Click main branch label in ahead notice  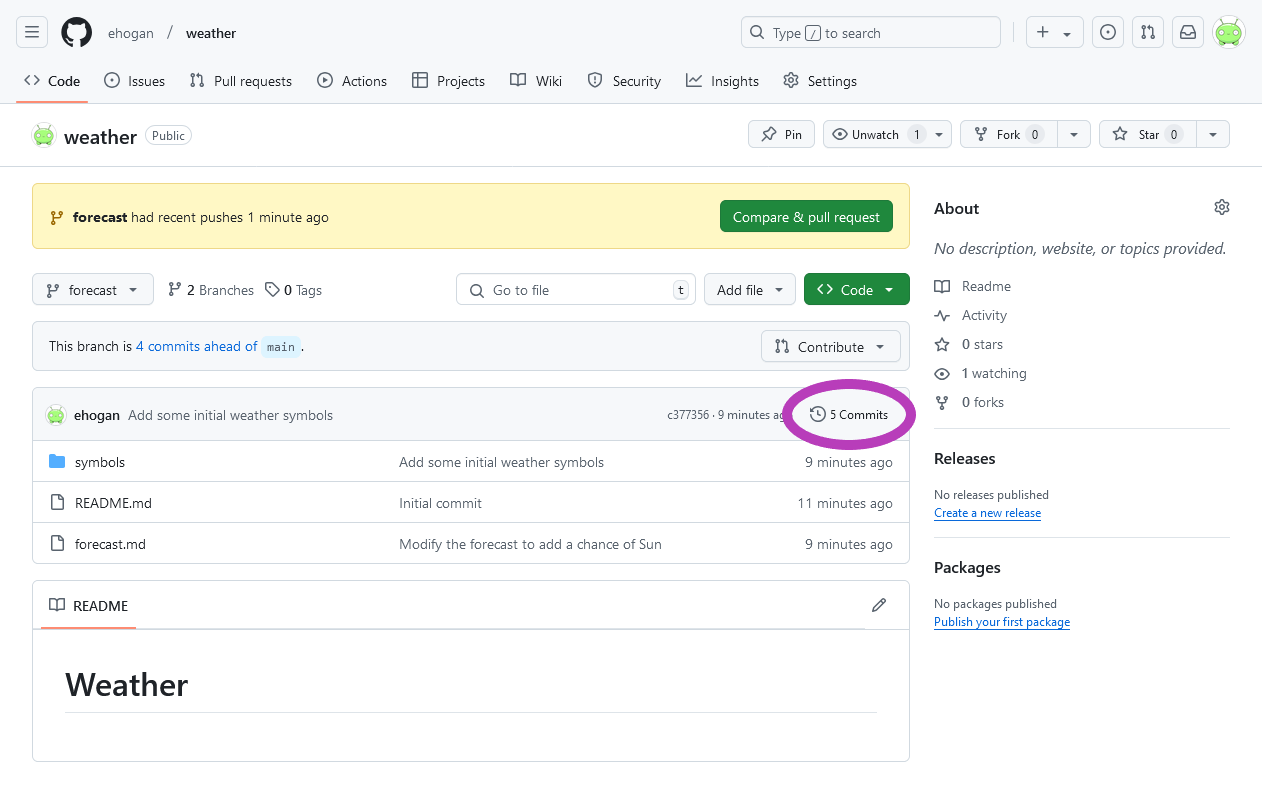click(x=281, y=346)
